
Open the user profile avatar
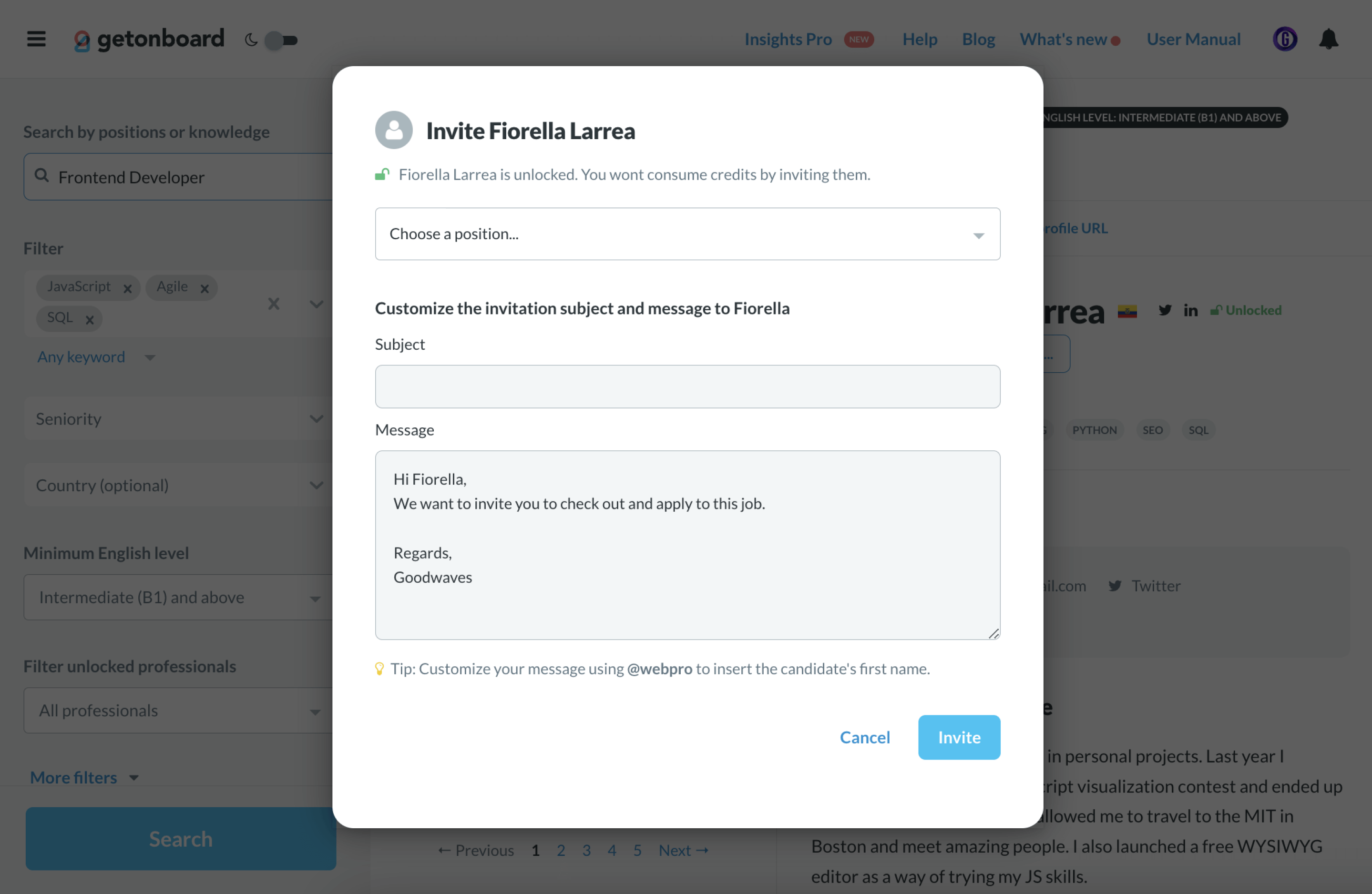click(x=1285, y=39)
